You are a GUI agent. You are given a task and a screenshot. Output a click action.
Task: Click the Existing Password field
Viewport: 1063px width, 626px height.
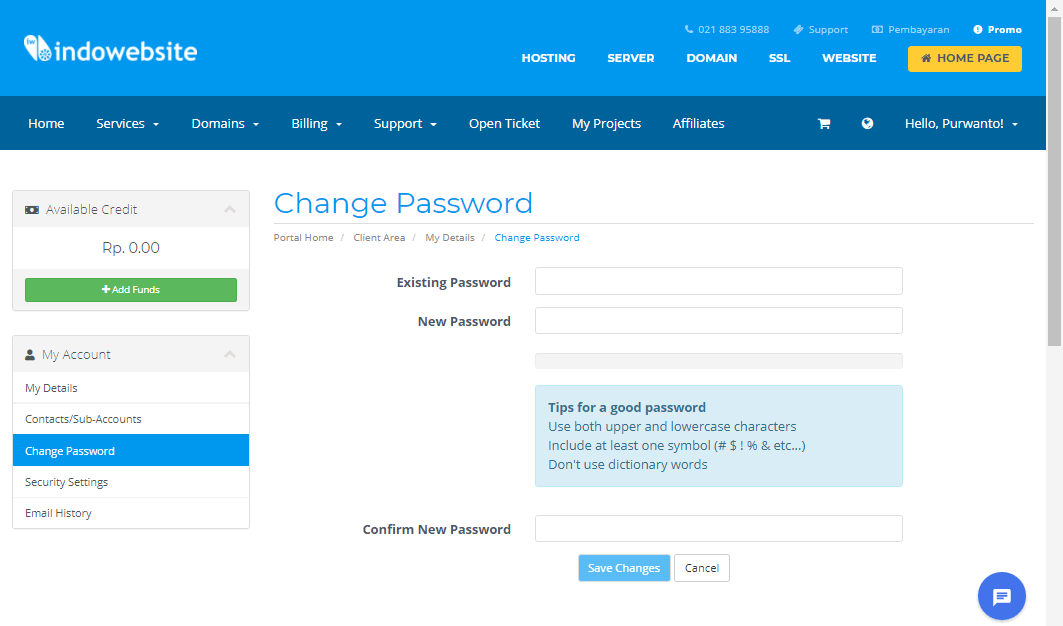[x=718, y=281]
